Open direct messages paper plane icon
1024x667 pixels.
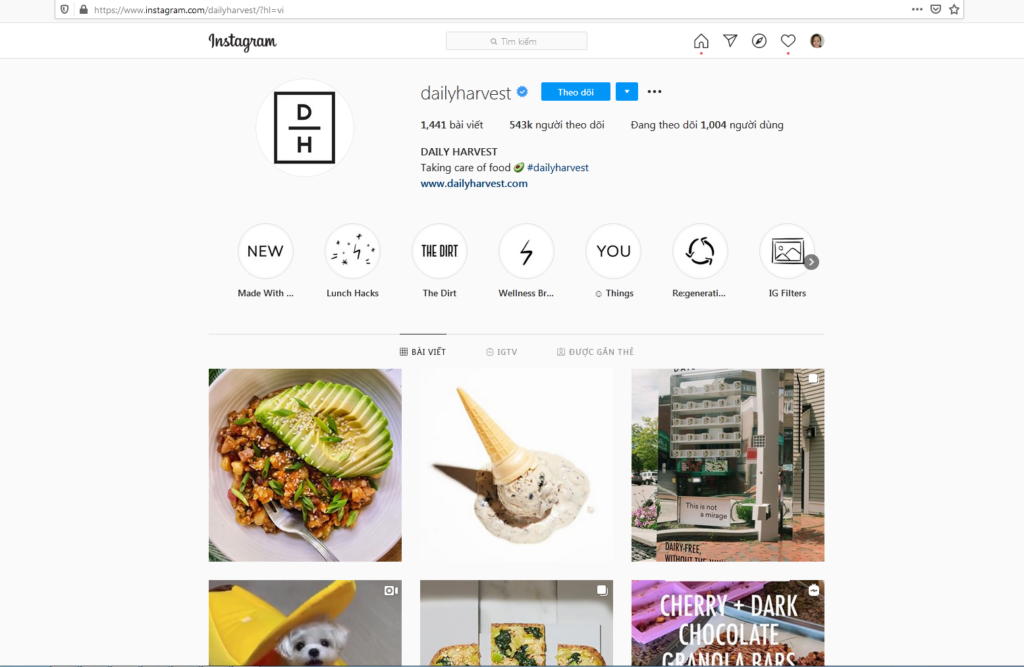[x=730, y=41]
